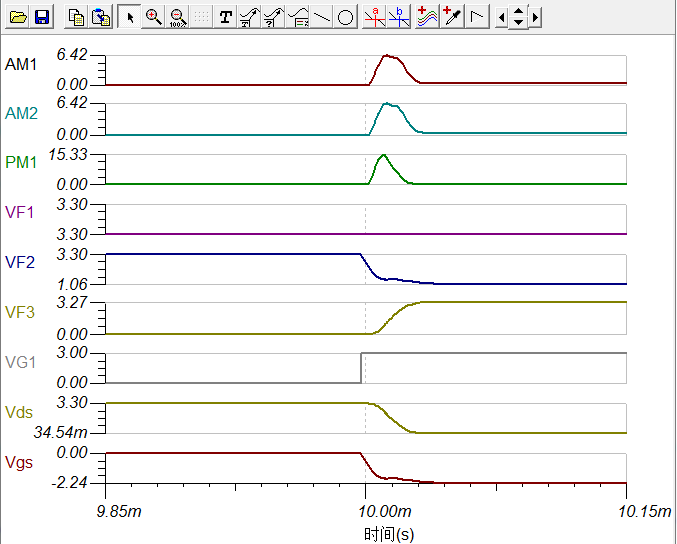Select the circle drawing tool
677x544 pixels.
[345, 17]
